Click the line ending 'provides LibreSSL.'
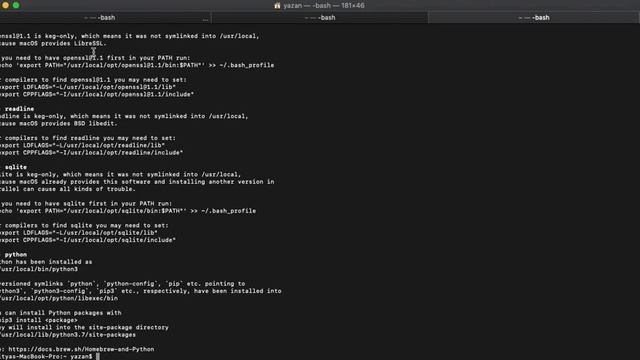The height and width of the screenshot is (360, 640). [x=53, y=44]
